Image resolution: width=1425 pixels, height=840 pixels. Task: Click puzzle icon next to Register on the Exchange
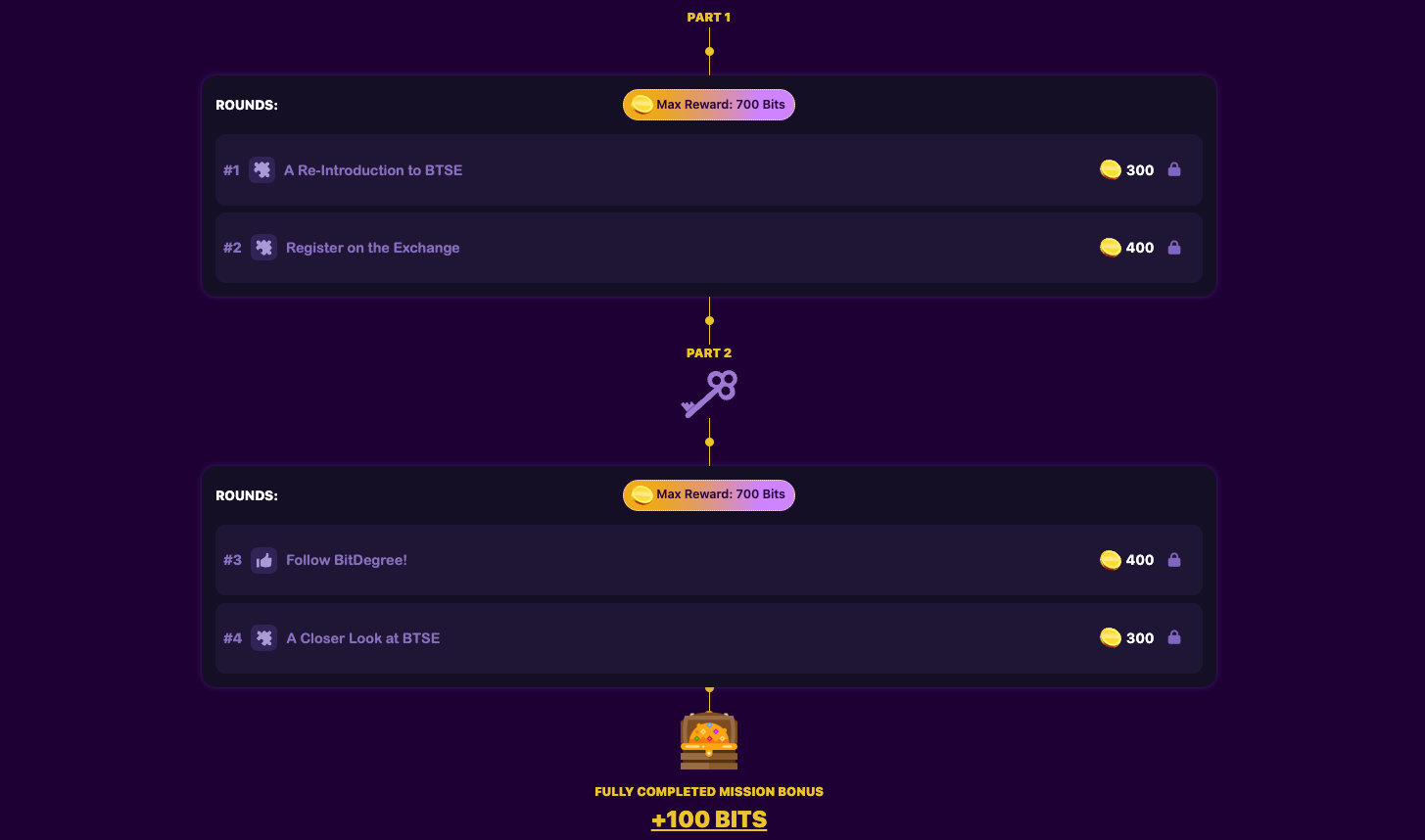tap(263, 248)
